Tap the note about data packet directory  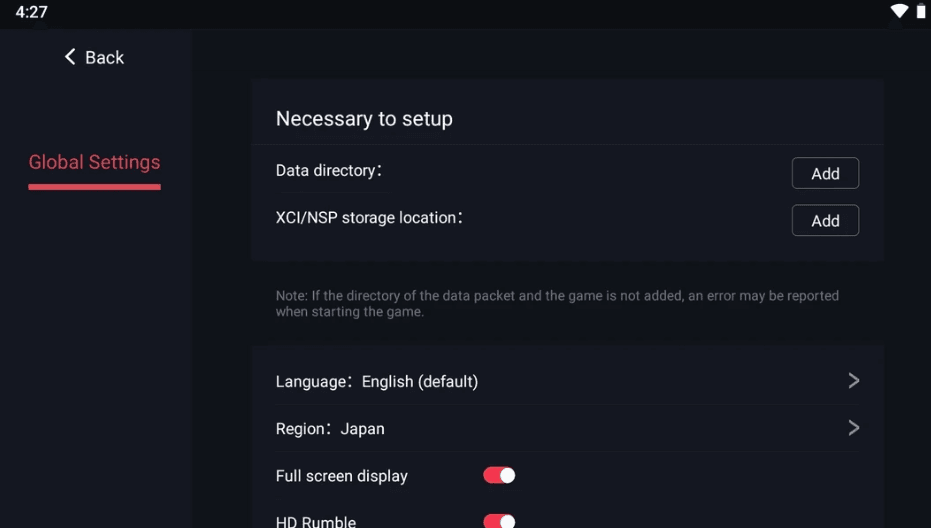557,303
